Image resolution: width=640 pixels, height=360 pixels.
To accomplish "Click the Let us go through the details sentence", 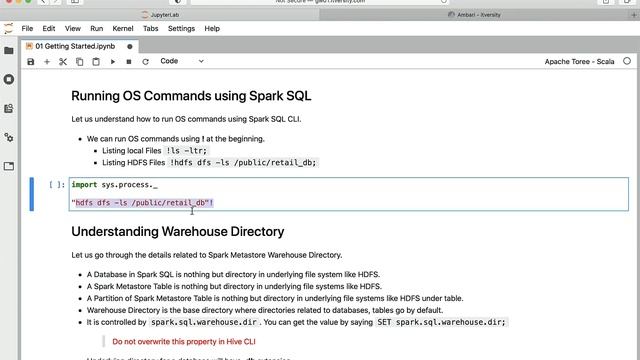I will (x=207, y=255).
